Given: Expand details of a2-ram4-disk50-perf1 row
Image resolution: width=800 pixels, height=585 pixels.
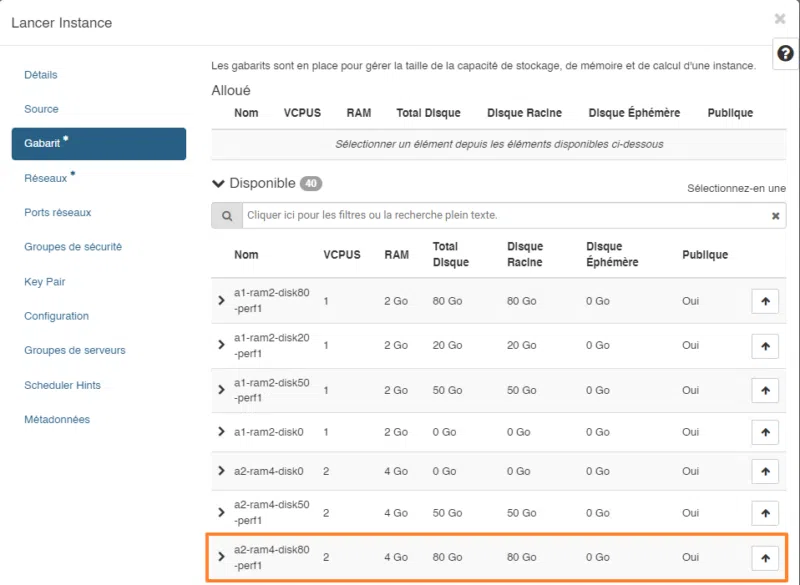Looking at the screenshot, I should [222, 513].
